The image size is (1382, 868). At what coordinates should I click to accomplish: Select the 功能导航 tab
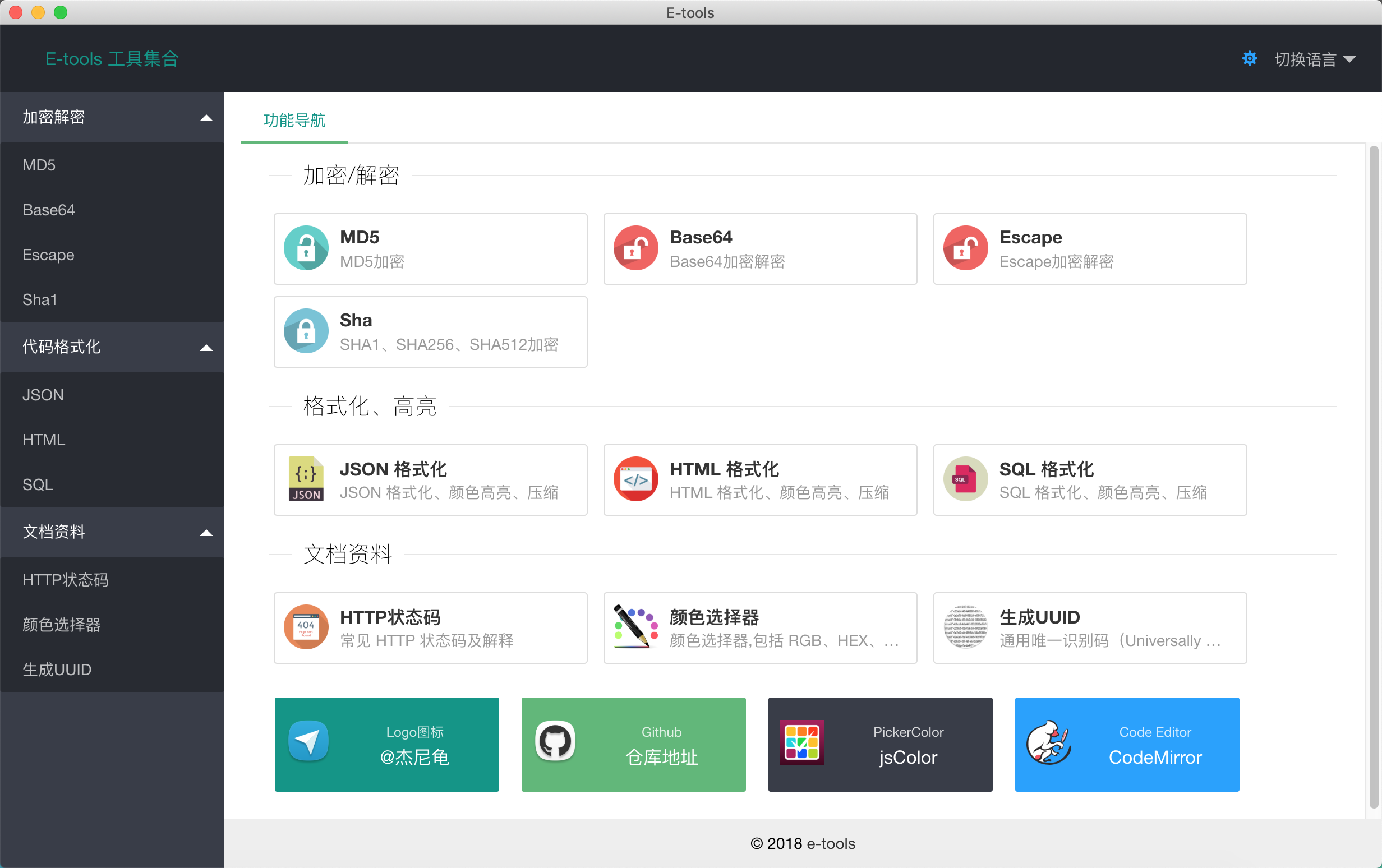point(294,120)
